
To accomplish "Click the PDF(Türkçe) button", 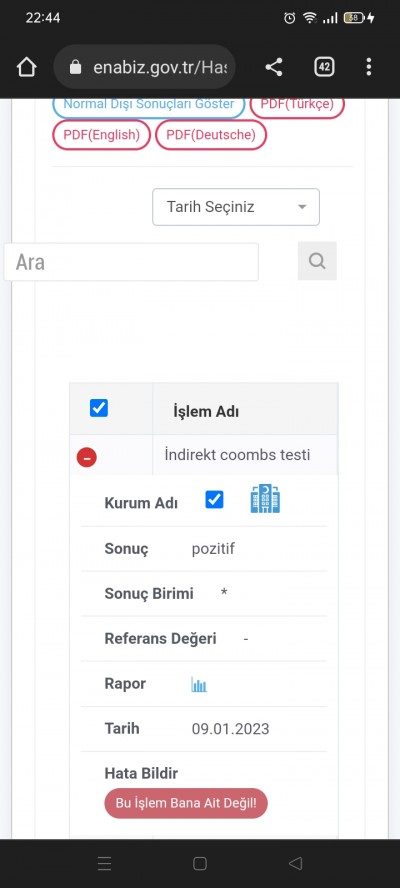I will tap(297, 105).
